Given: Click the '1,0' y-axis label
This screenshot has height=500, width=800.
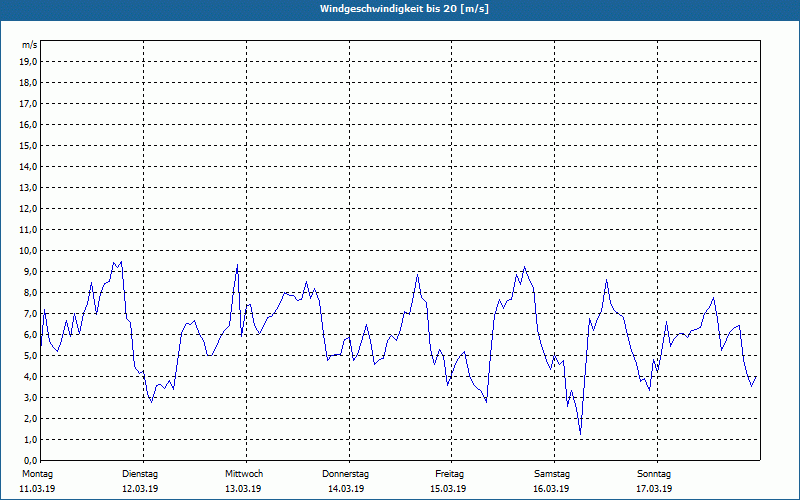Looking at the screenshot, I should click(30, 439).
